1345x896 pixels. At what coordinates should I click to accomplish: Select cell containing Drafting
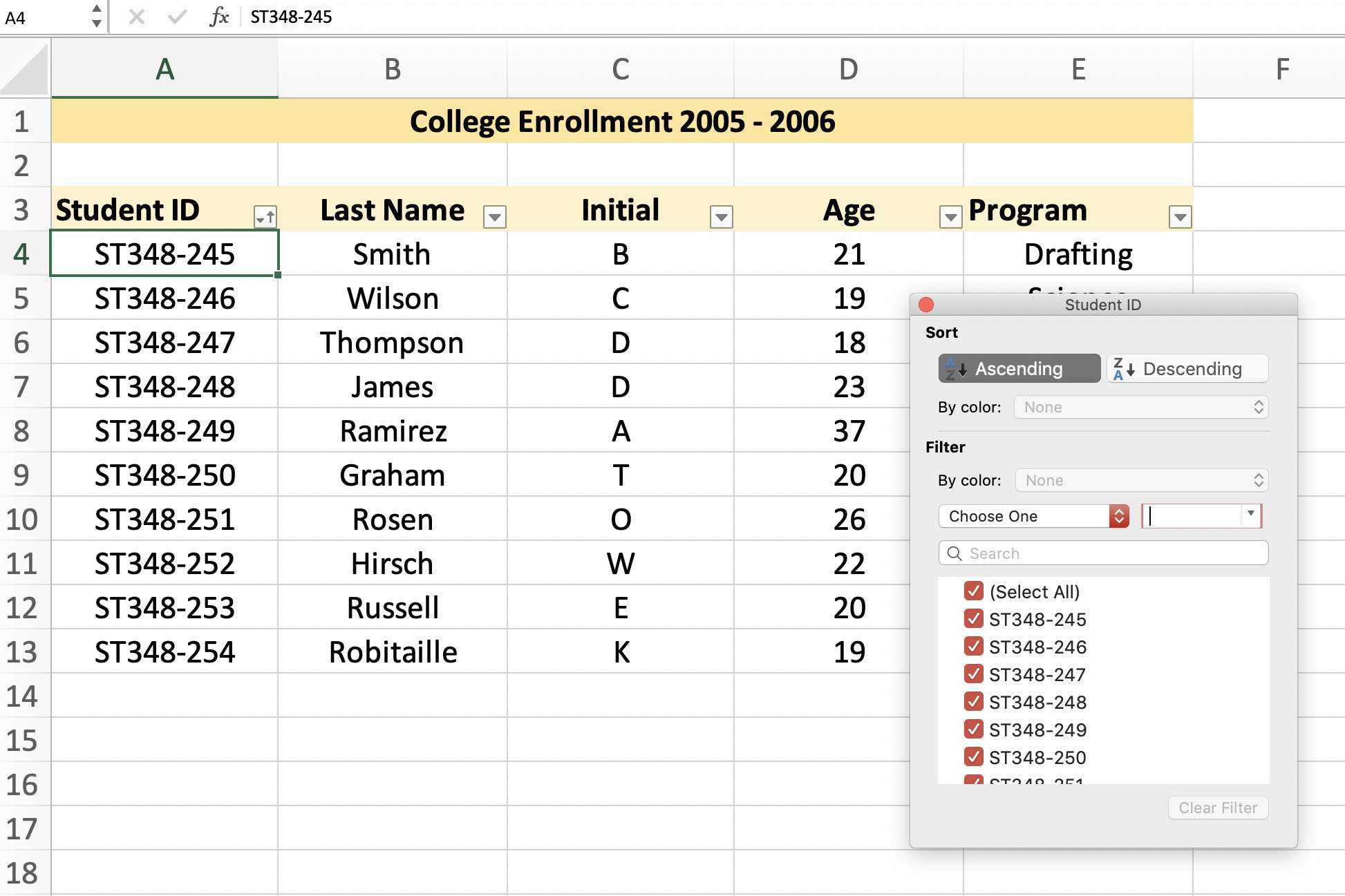pos(1078,254)
